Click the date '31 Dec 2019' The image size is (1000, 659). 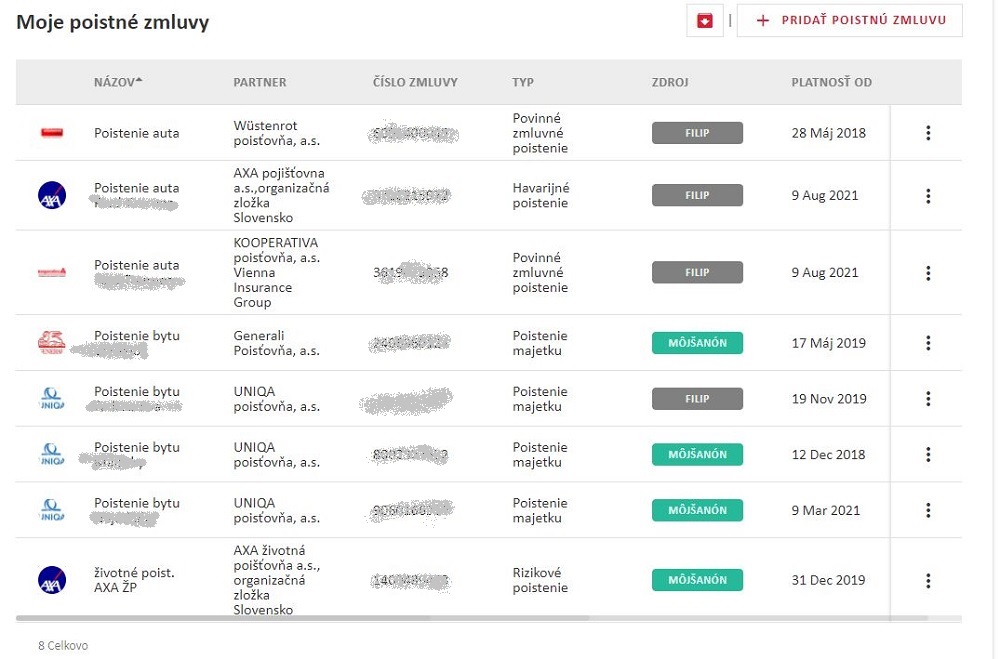tap(828, 580)
